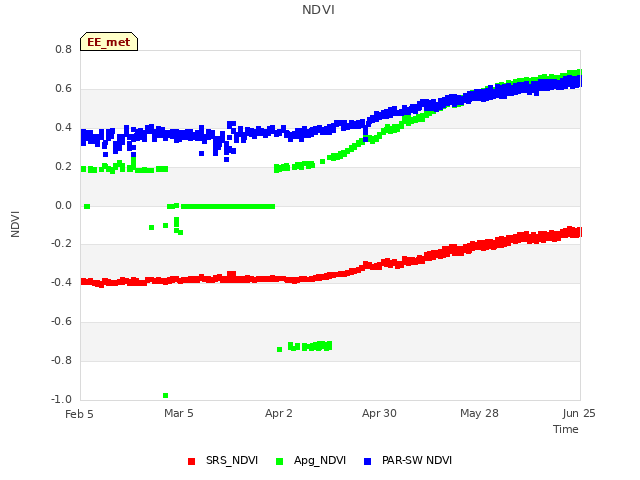Click the 0.4 y-axis label
The height and width of the screenshot is (480, 640).
pyautogui.click(x=63, y=127)
